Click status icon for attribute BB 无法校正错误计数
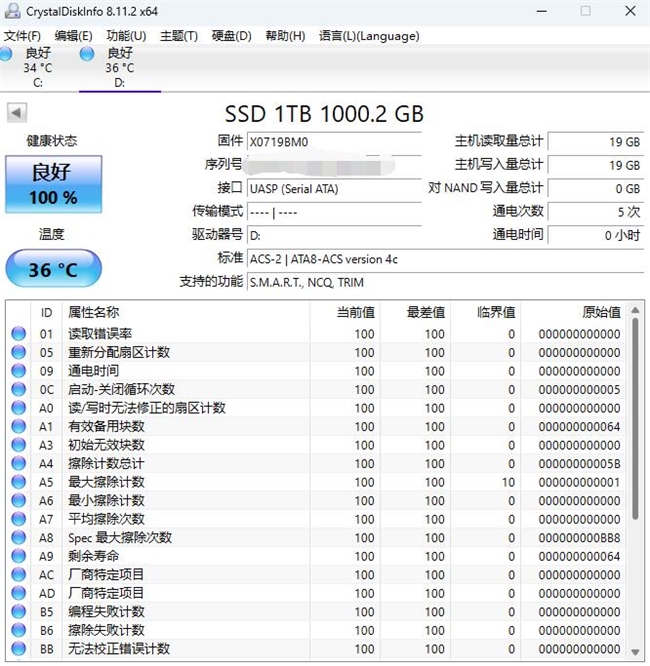The width and height of the screenshot is (650, 666). click(18, 649)
